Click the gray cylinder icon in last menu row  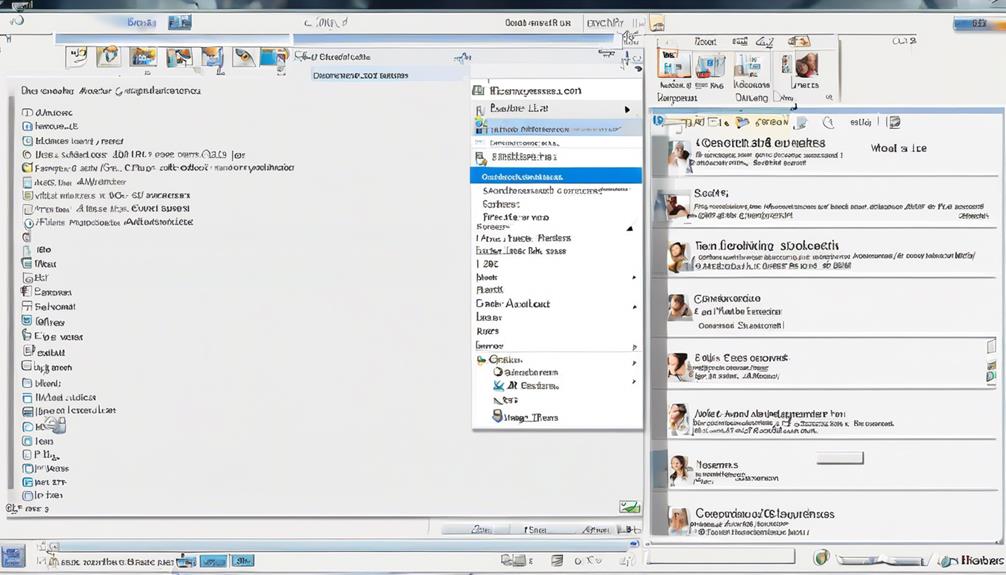(497, 416)
